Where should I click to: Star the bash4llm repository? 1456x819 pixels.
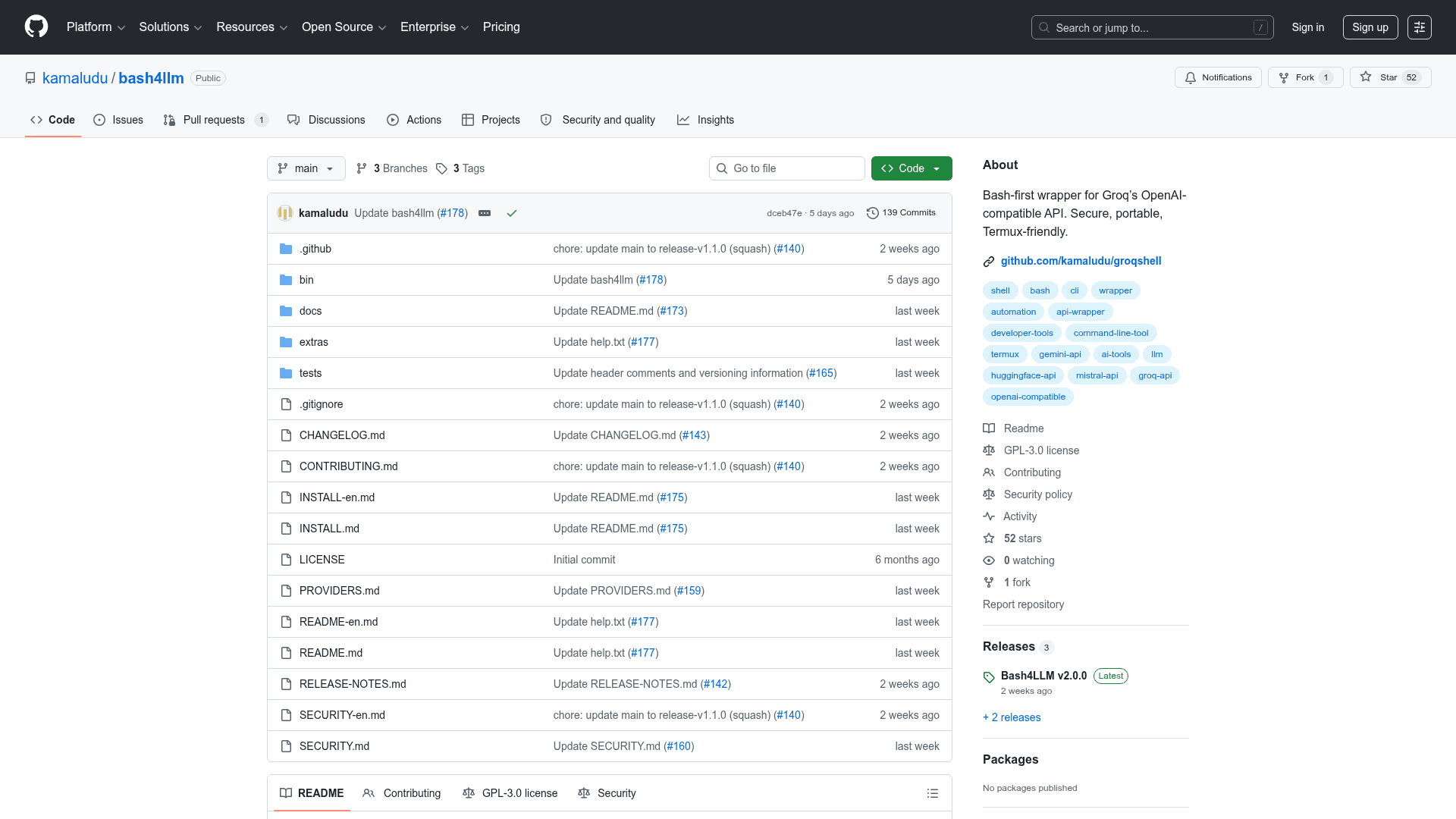1390,77
